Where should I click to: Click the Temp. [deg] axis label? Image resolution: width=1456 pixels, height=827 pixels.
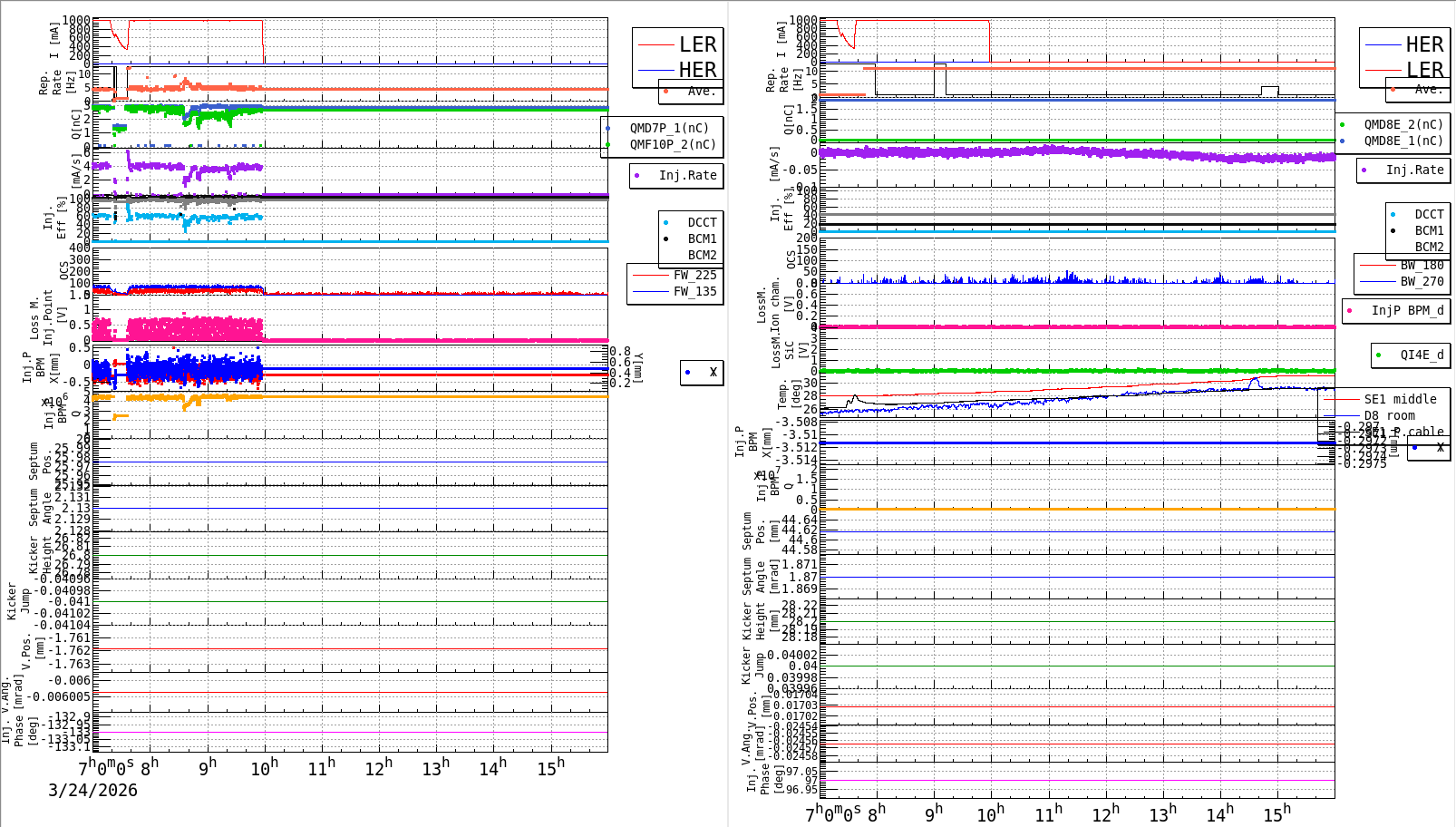[790, 394]
